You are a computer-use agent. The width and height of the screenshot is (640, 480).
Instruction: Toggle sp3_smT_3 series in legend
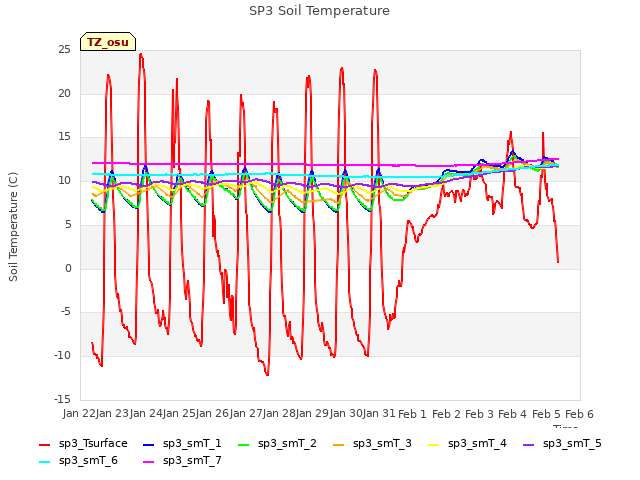[x=372, y=444]
